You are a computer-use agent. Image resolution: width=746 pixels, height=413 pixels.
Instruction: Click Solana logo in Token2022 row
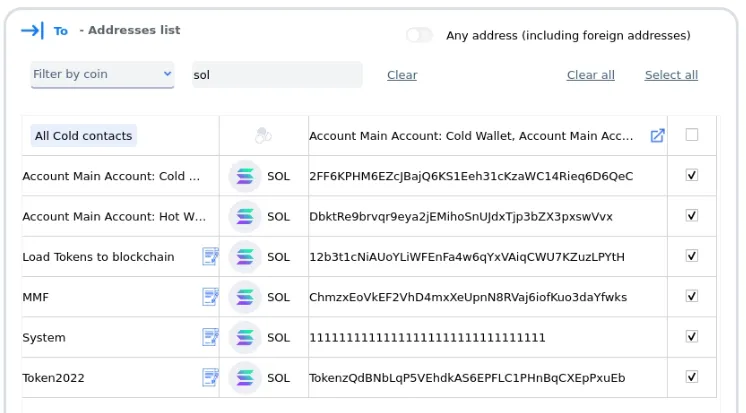click(x=245, y=378)
